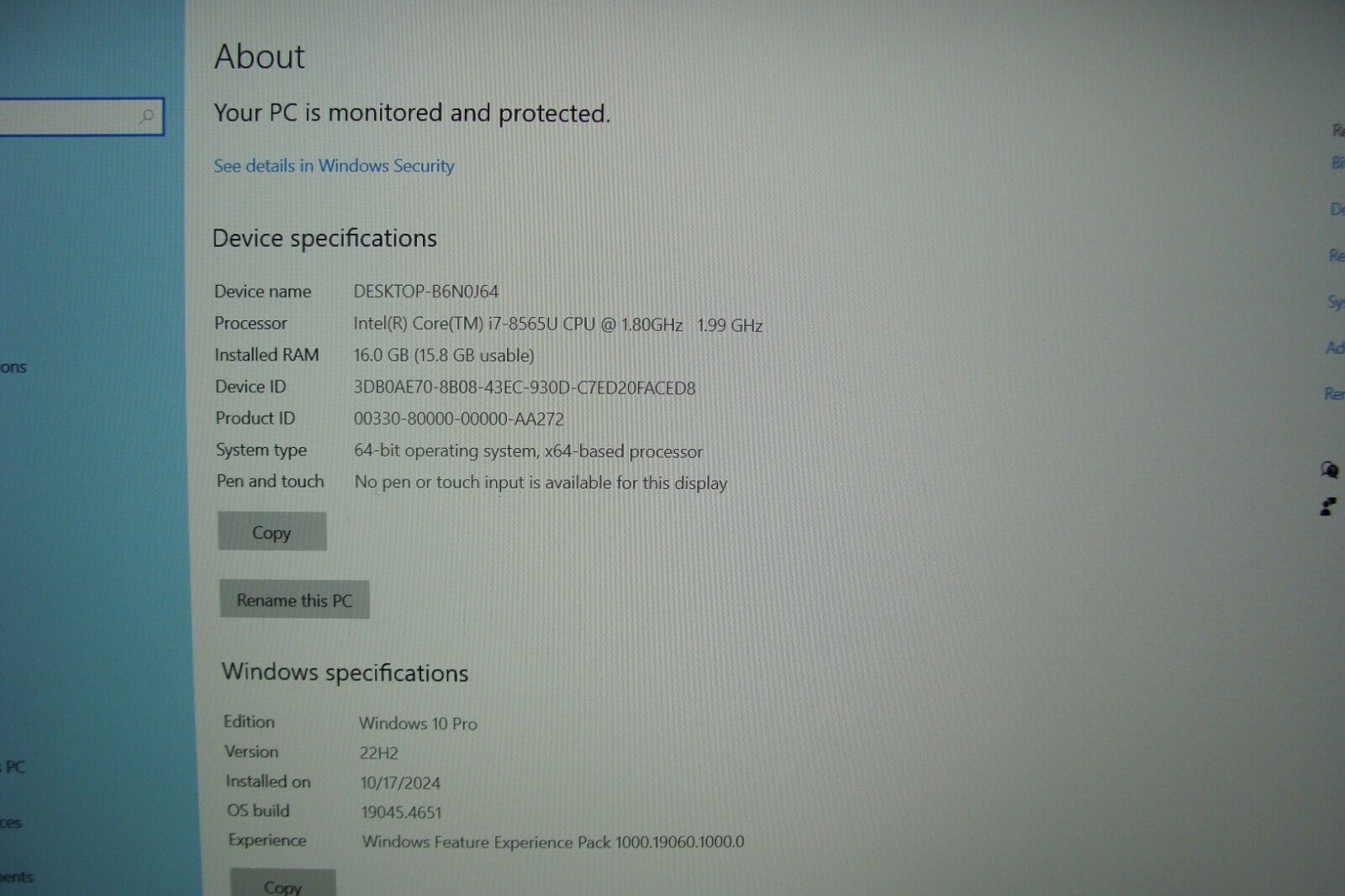Select the Windows 10 Pro edition value

pyautogui.click(x=418, y=723)
